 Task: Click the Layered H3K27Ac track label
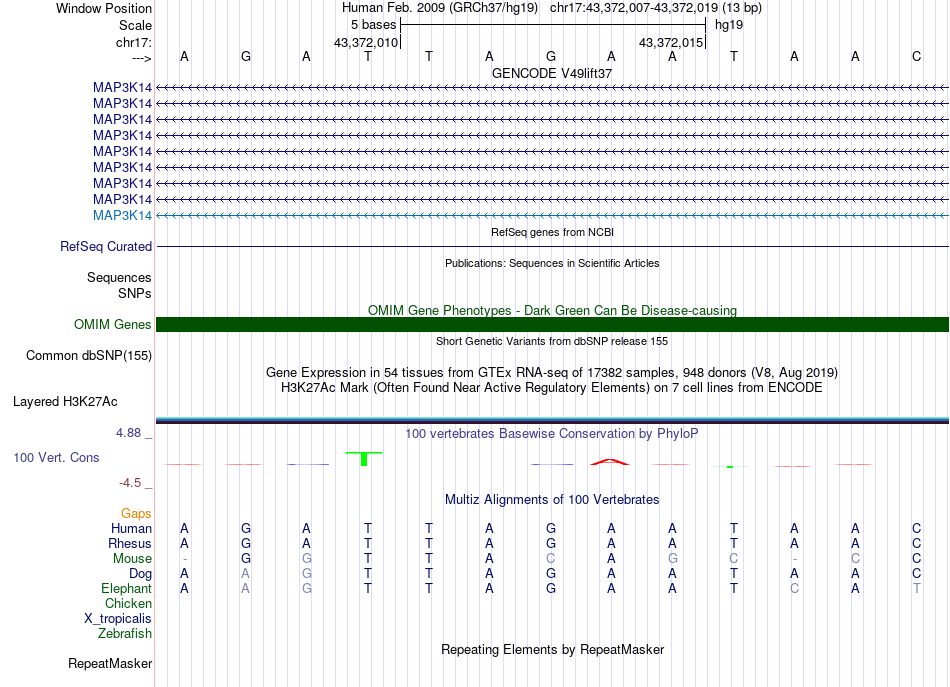click(x=65, y=402)
